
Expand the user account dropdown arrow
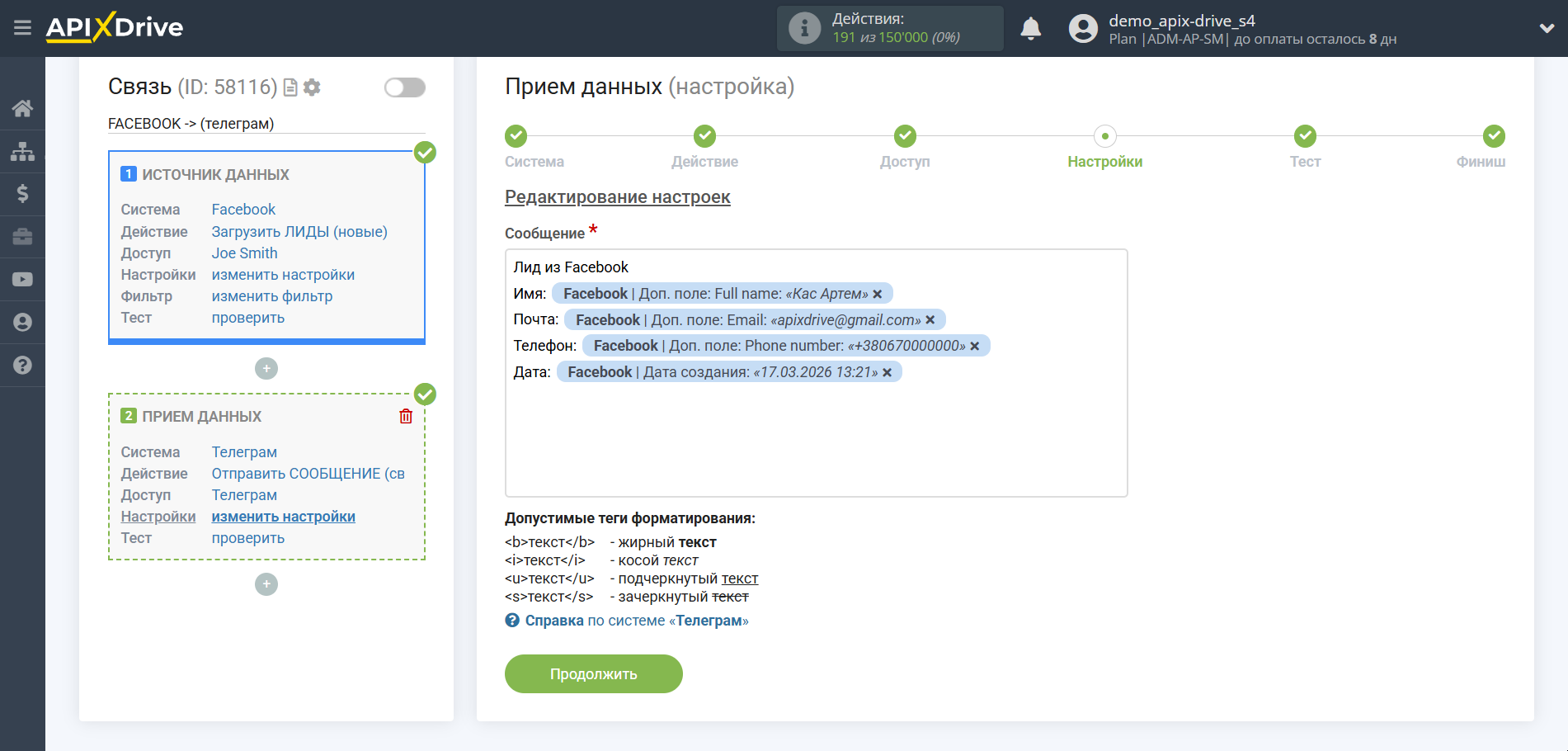point(1547,28)
